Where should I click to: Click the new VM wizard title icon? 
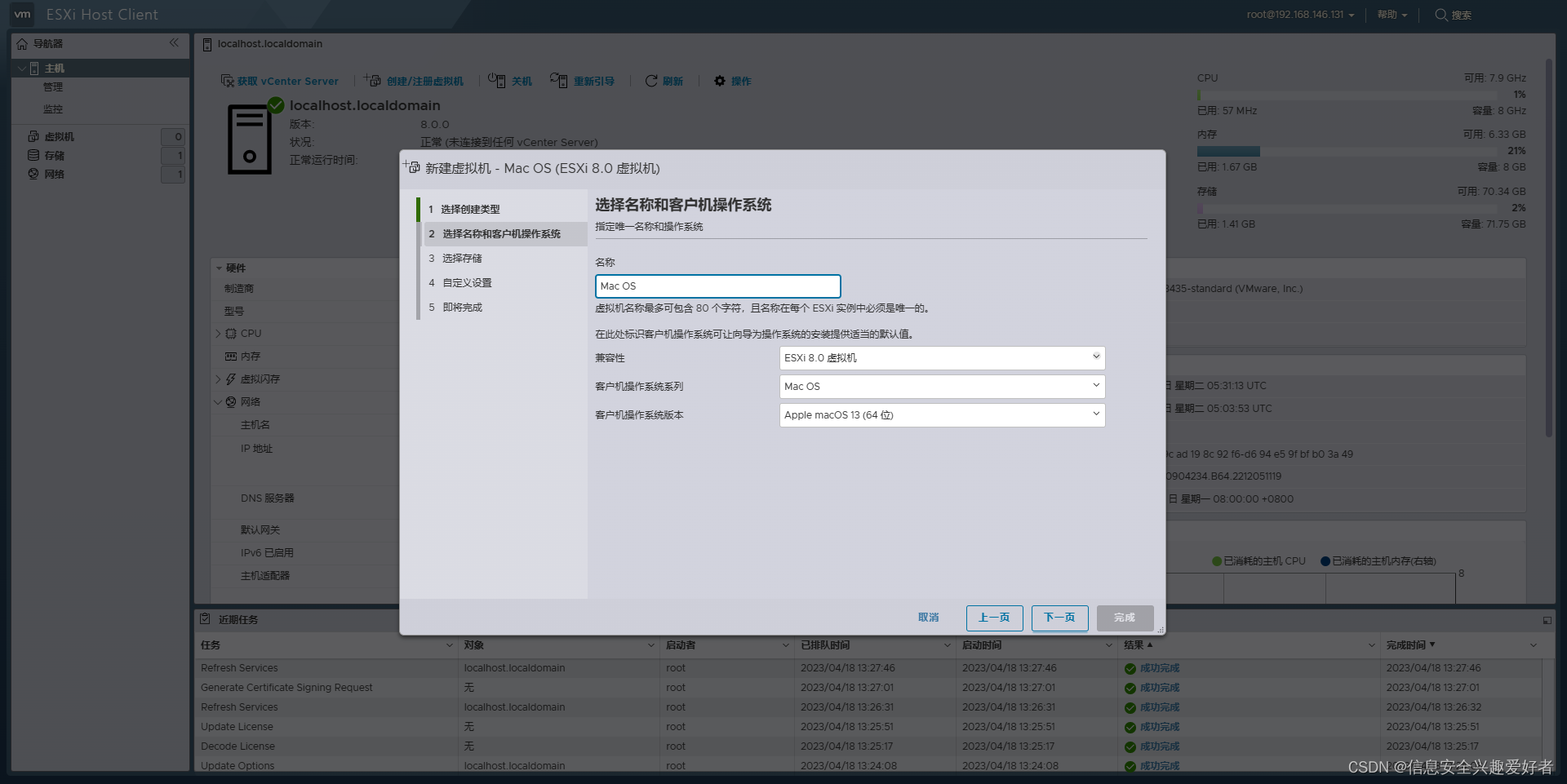(x=413, y=167)
